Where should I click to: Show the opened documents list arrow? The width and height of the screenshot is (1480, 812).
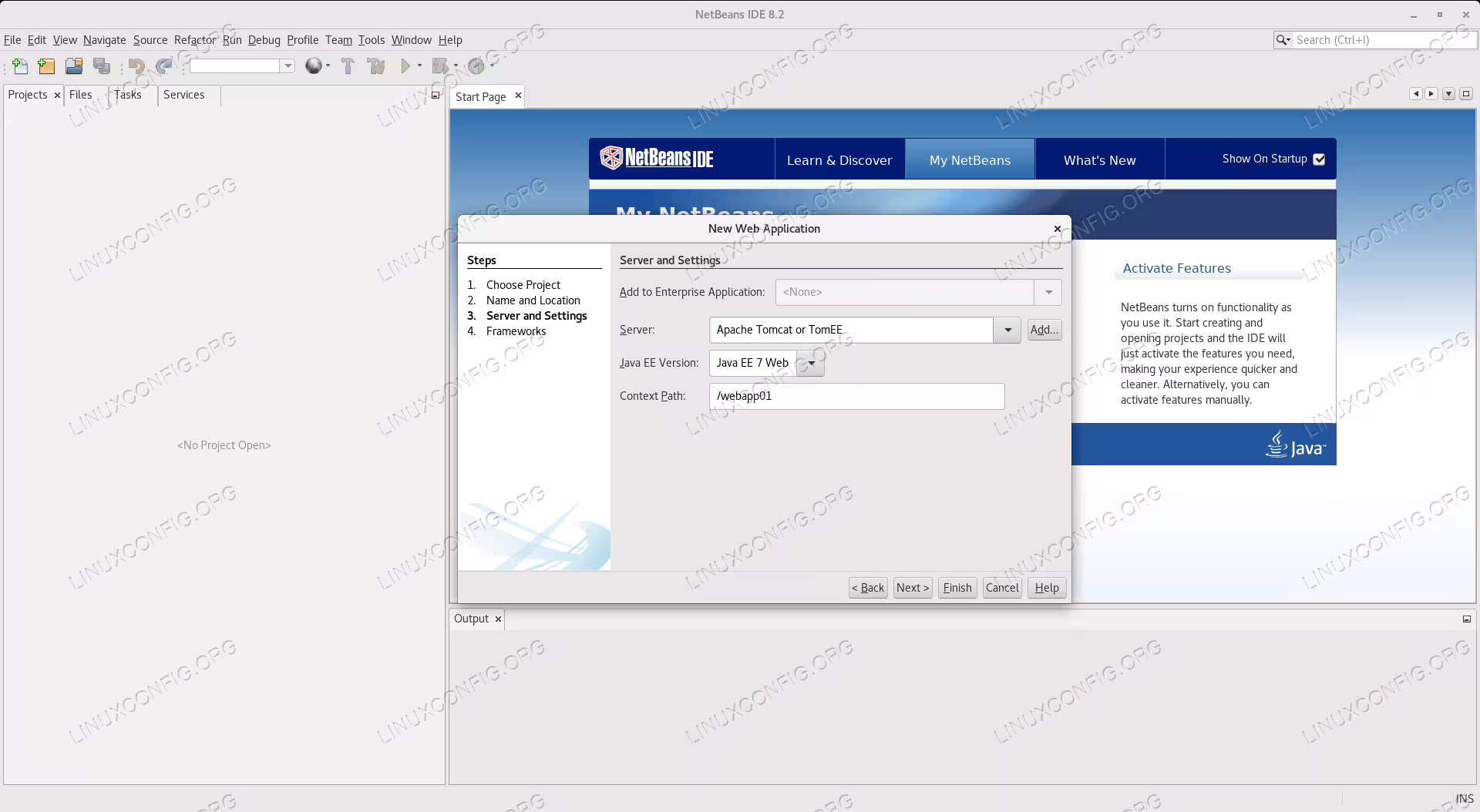point(1449,93)
